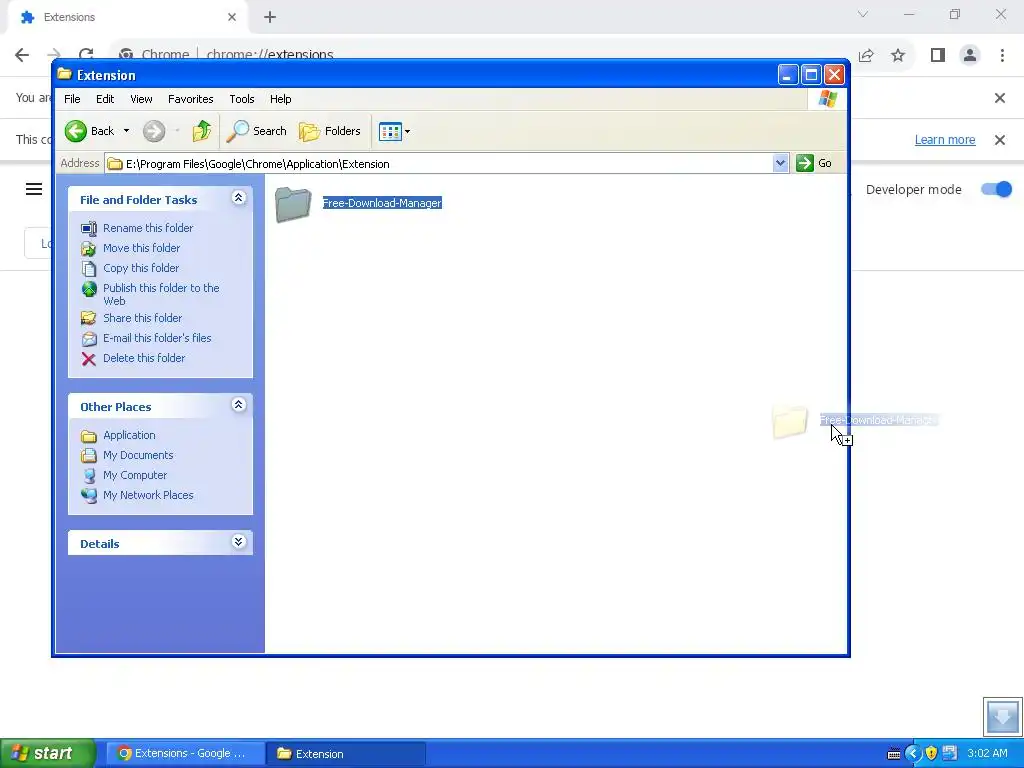Switch to Extensions - Google taskbar item
Screen dimensions: 1024x768
[x=185, y=754]
